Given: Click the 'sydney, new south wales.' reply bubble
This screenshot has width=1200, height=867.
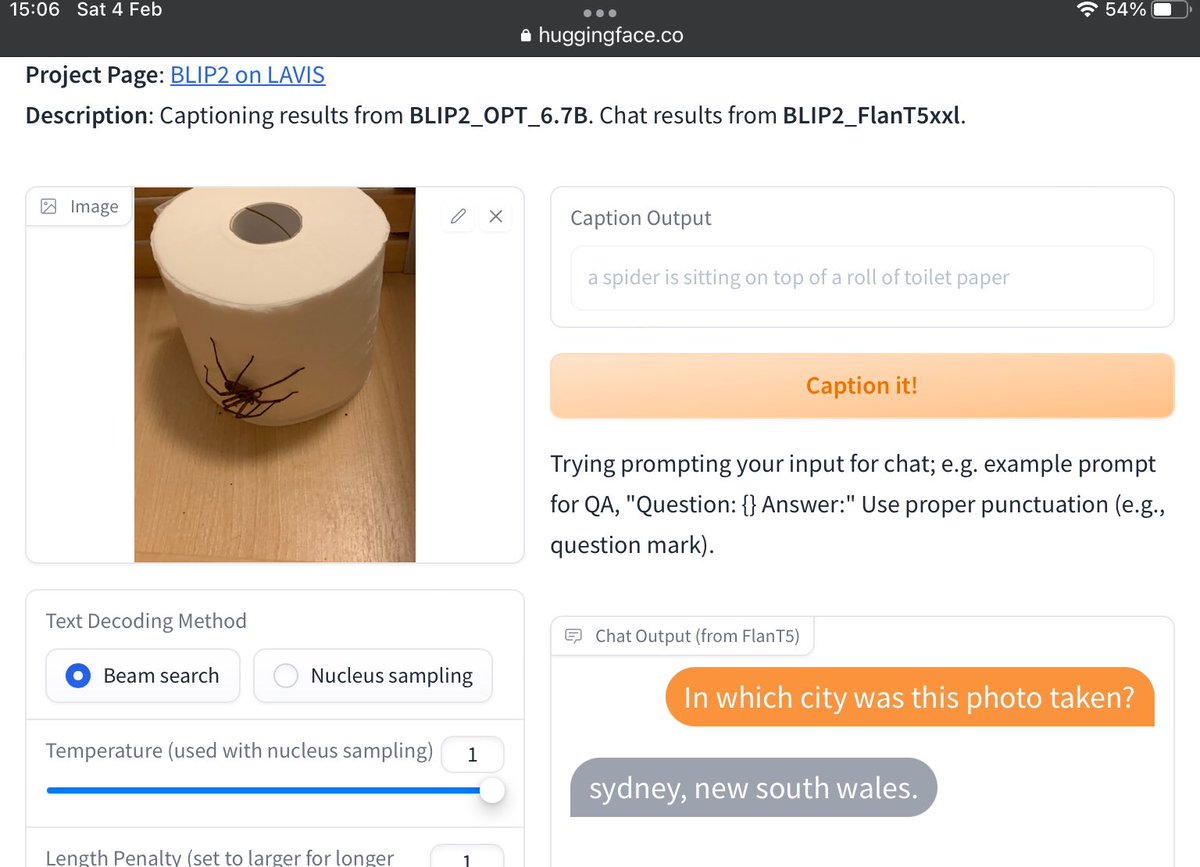Looking at the screenshot, I should click(754, 788).
